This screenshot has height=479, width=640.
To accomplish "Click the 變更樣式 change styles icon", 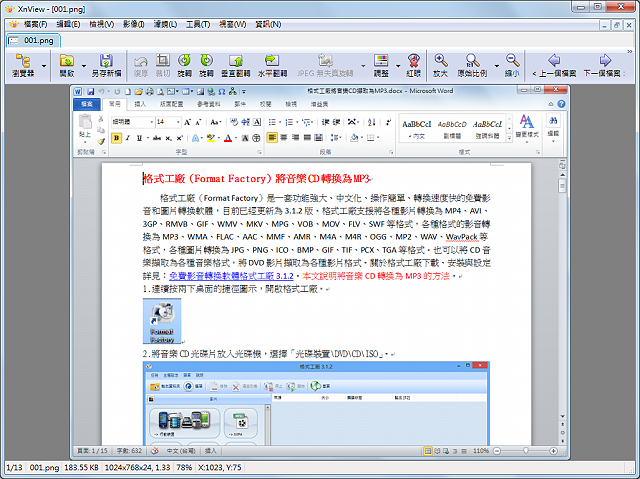I will pos(527,126).
